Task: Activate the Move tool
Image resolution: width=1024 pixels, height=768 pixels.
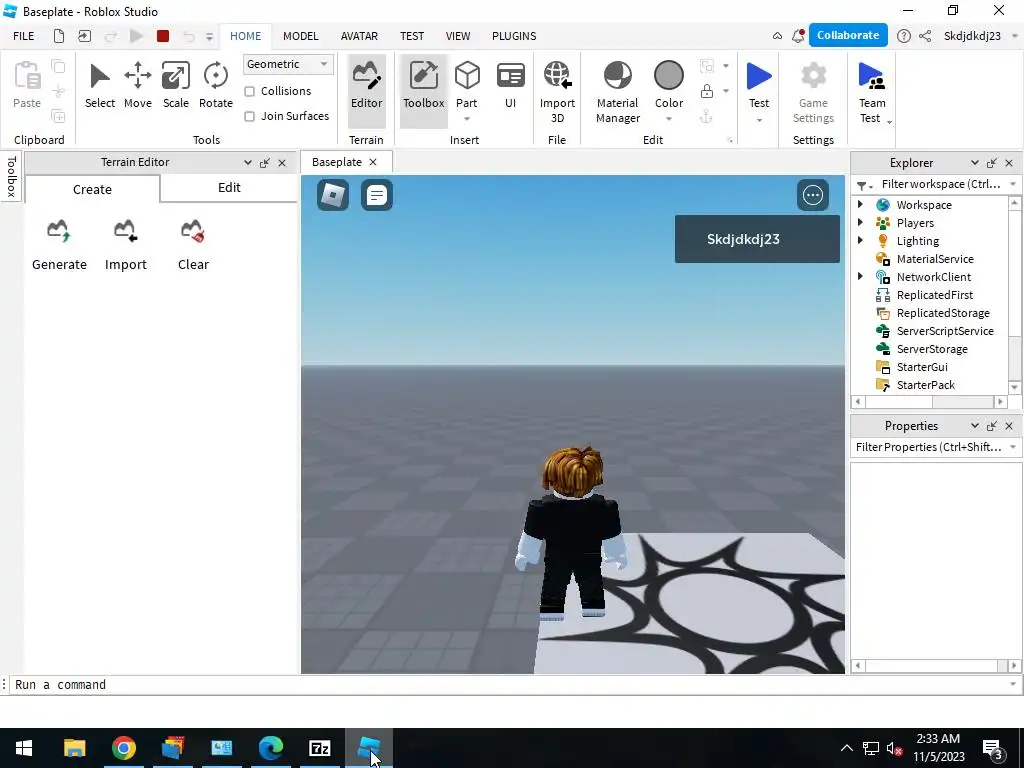Action: (x=138, y=85)
